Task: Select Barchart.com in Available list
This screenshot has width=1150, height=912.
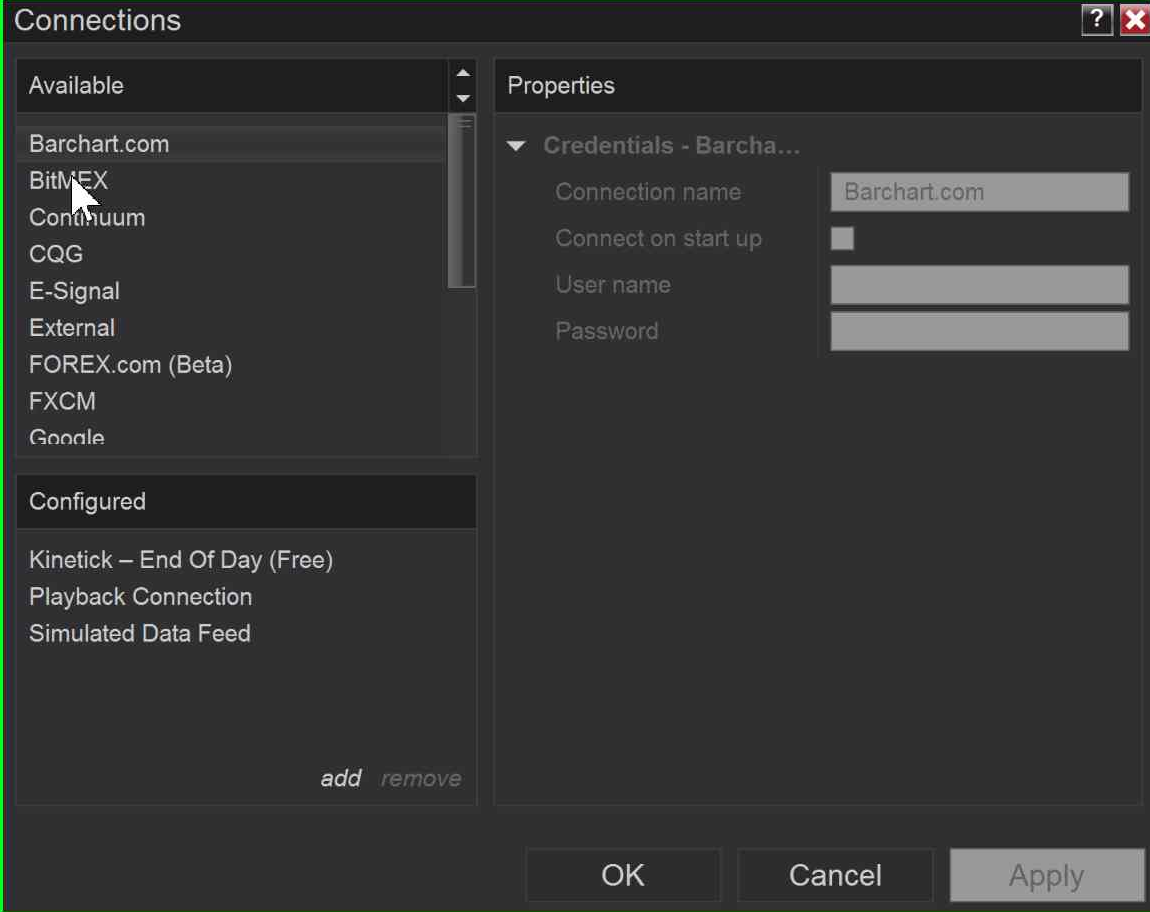Action: 231,144
